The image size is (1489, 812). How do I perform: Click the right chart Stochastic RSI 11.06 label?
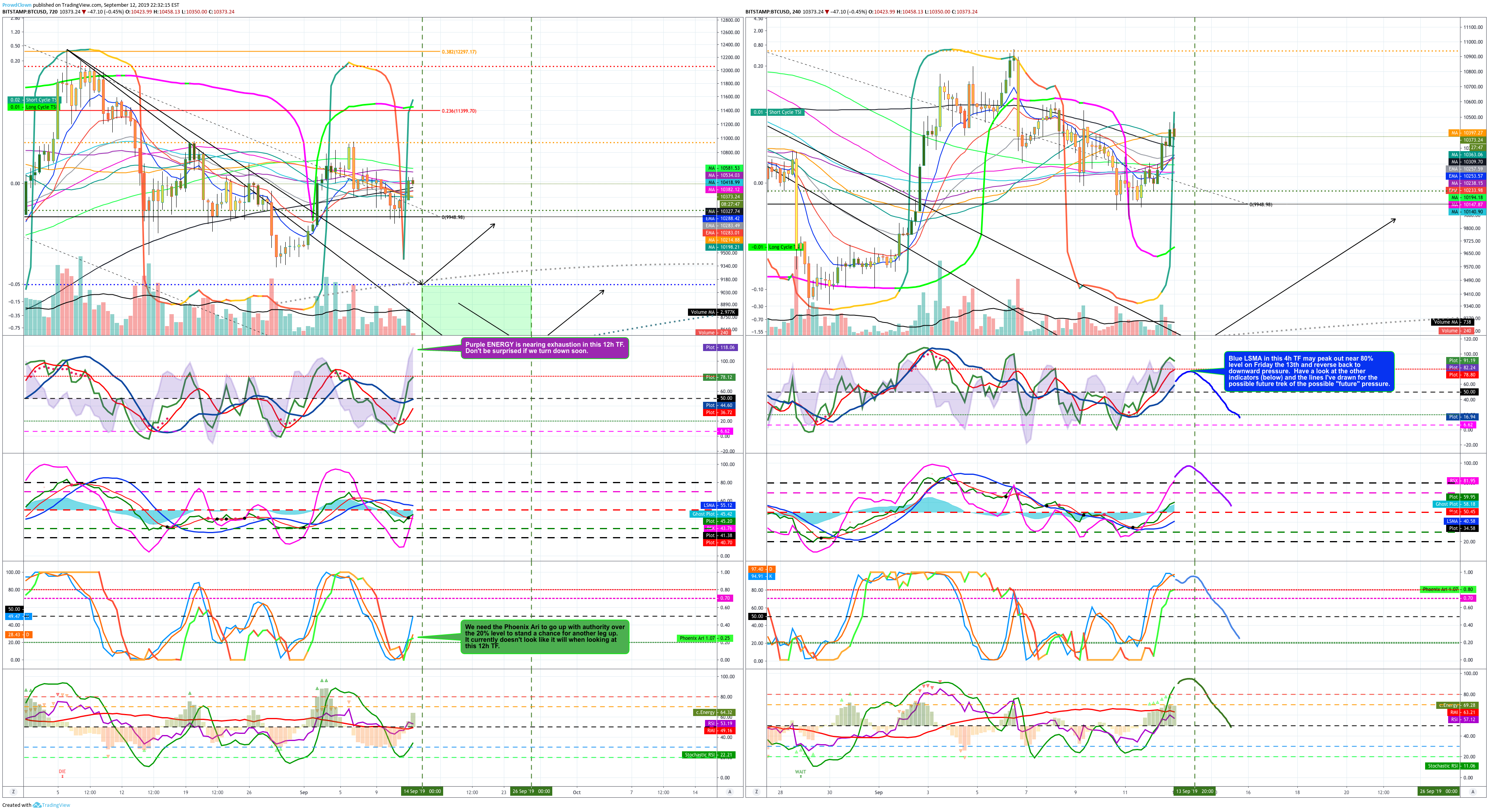pyautogui.click(x=1451, y=766)
